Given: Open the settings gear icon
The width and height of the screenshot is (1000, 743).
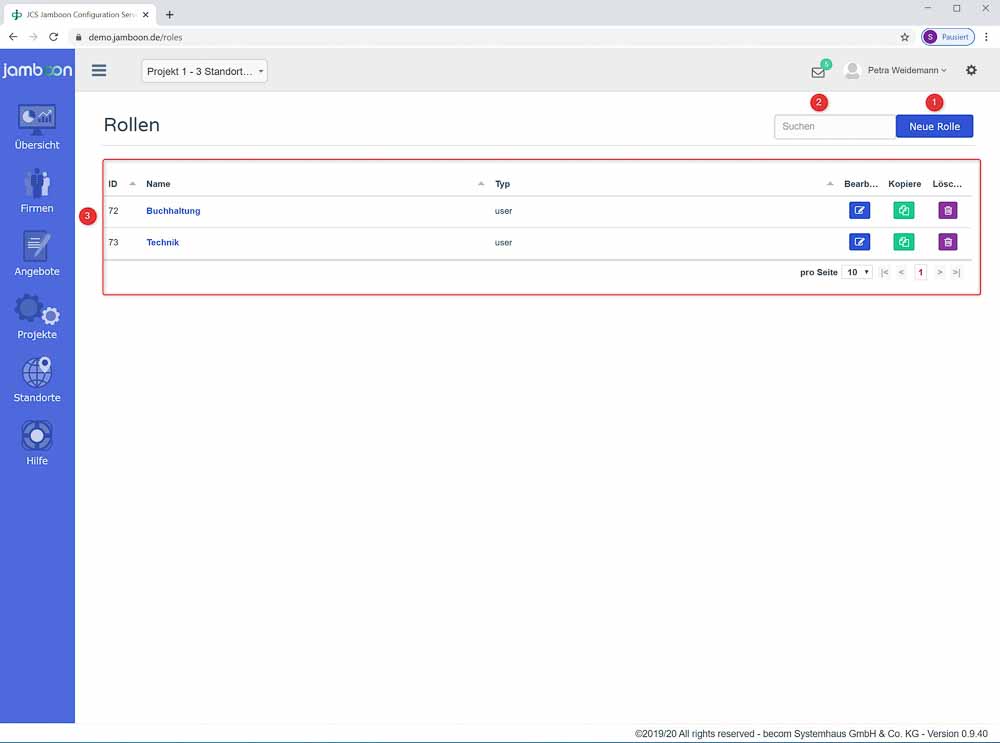Looking at the screenshot, I should coord(971,70).
